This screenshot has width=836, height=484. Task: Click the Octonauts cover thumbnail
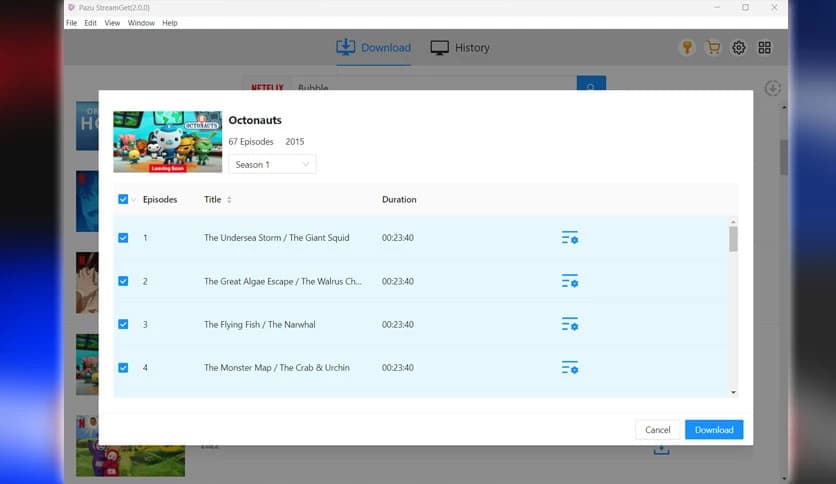click(x=167, y=142)
